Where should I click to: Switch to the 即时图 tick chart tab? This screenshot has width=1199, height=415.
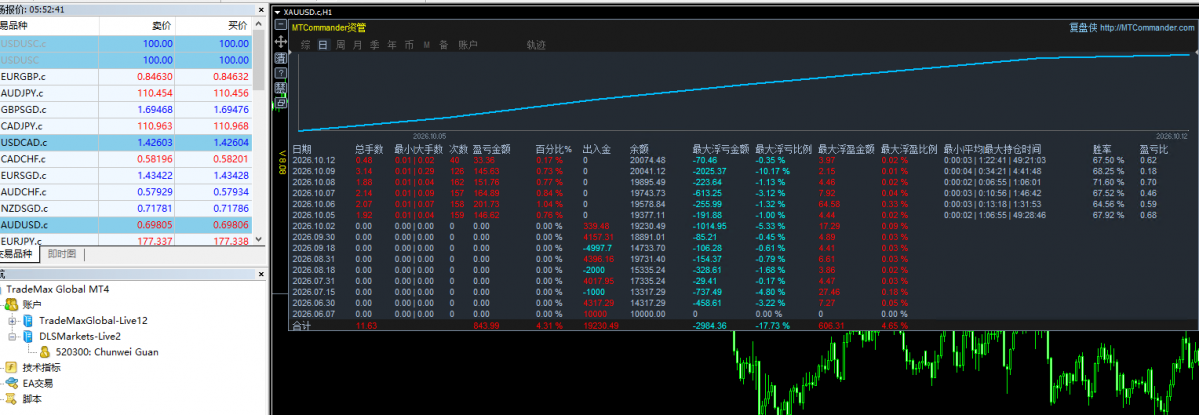click(x=62, y=255)
